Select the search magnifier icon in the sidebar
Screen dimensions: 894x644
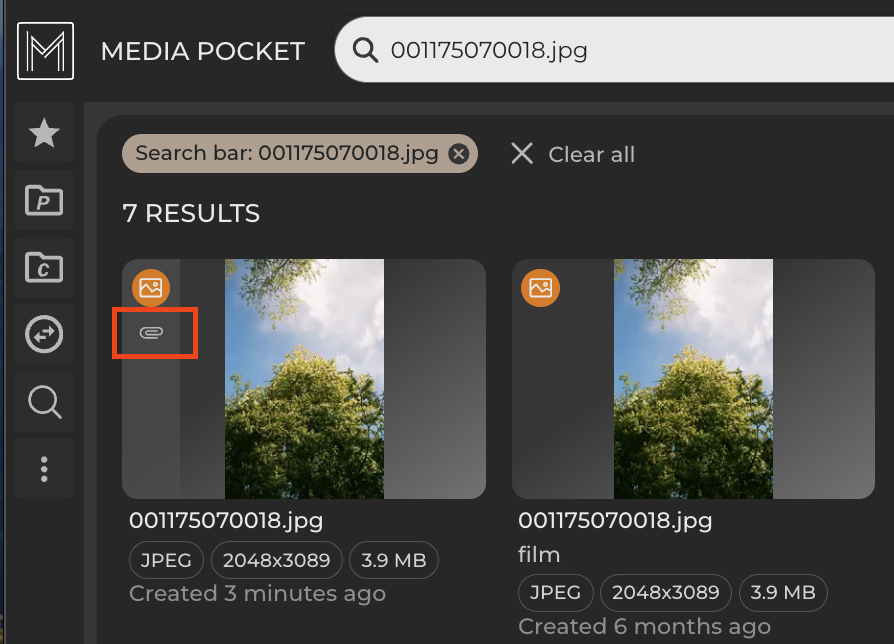43,401
